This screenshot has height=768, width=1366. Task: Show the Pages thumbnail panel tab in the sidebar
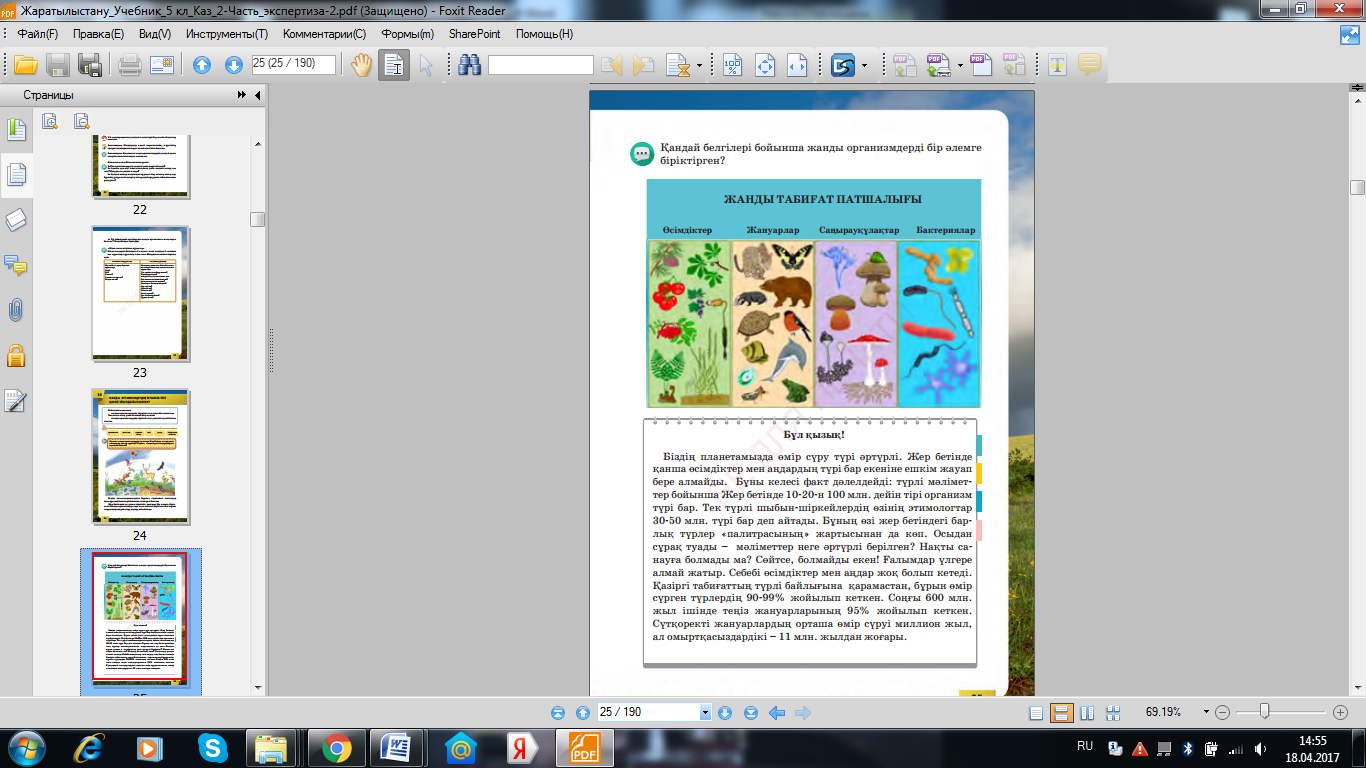(x=16, y=175)
